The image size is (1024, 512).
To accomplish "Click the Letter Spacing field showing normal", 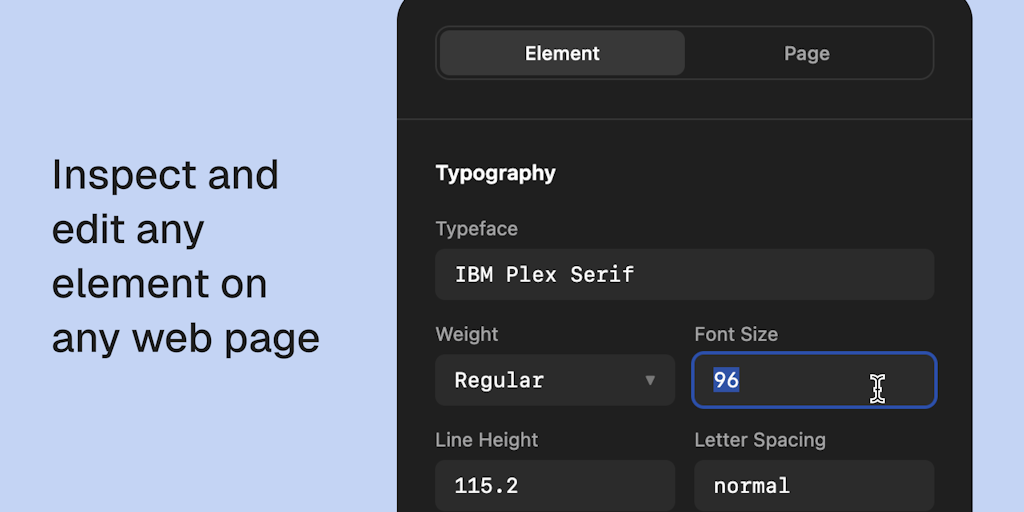I will click(814, 486).
